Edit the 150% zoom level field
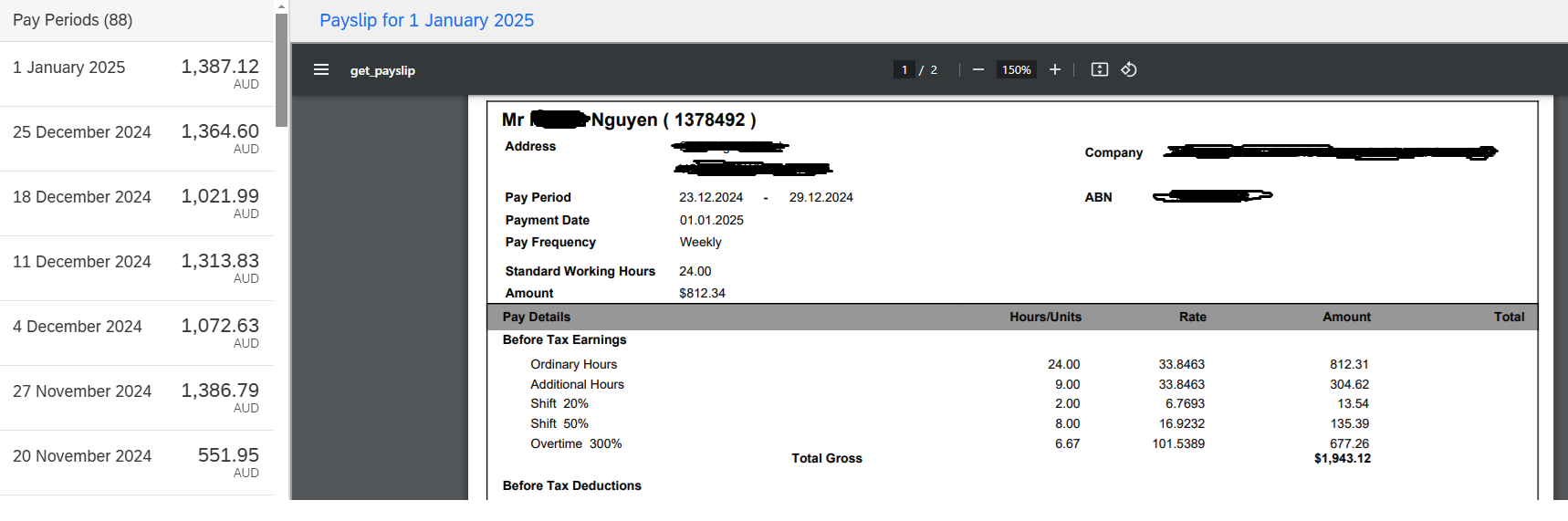This screenshot has width=1568, height=521. tap(1016, 69)
